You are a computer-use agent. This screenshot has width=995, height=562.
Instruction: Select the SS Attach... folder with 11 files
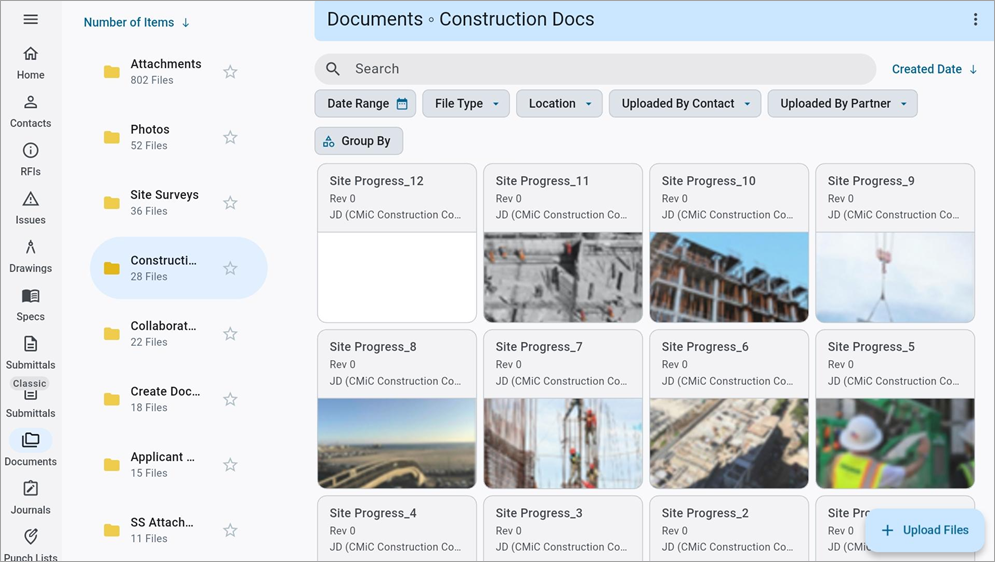click(178, 530)
